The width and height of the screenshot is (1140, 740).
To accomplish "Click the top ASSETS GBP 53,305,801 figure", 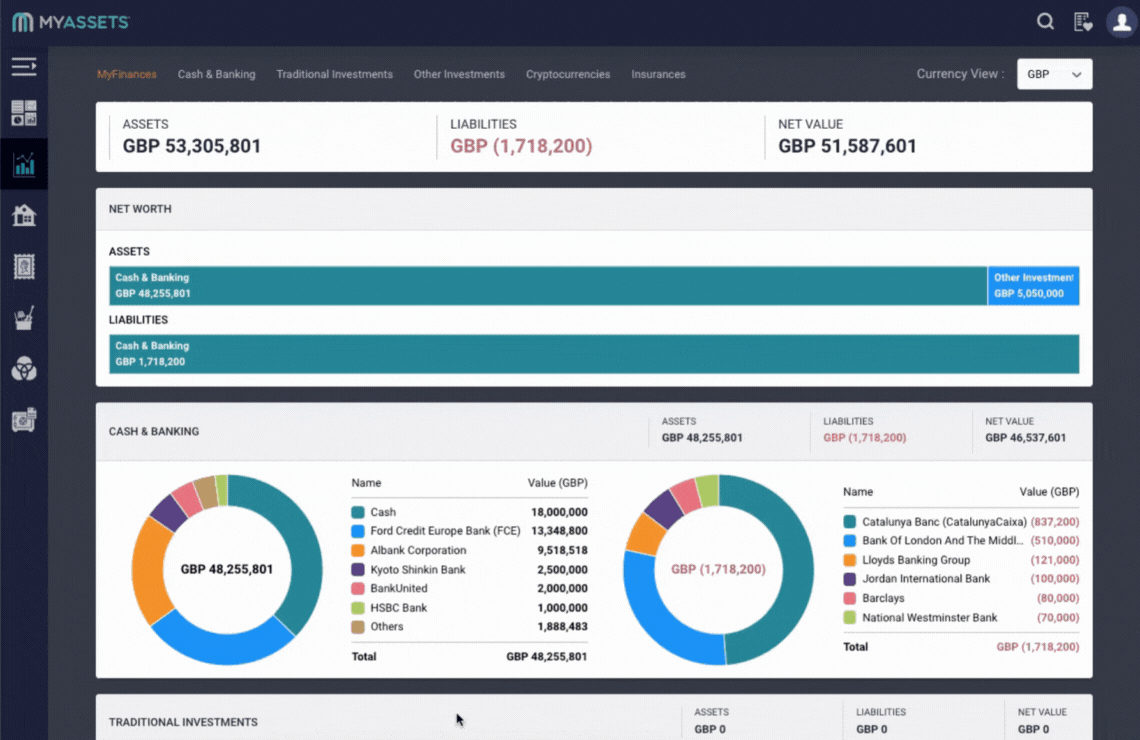I will click(192, 146).
